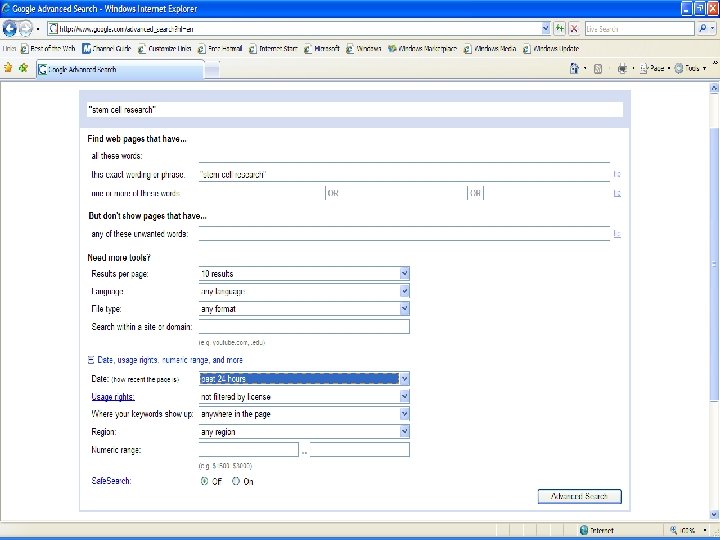
Task: Click the Search within a site field
Action: tap(304, 326)
